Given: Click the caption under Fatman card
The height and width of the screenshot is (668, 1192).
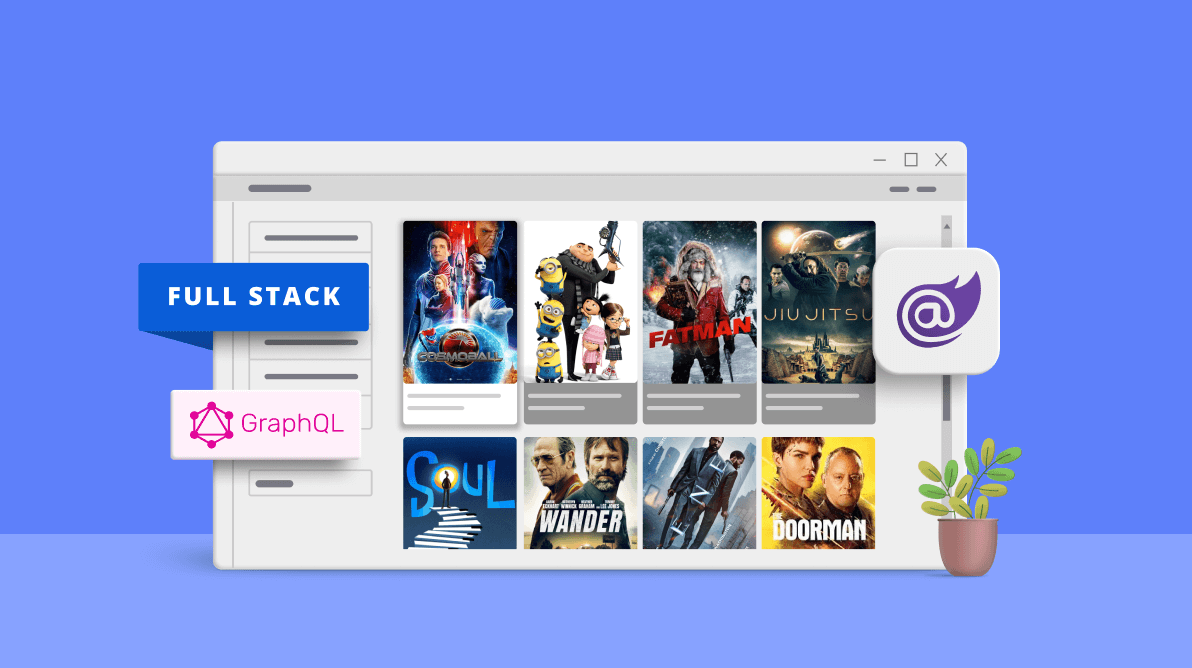Looking at the screenshot, I should pyautogui.click(x=699, y=403).
